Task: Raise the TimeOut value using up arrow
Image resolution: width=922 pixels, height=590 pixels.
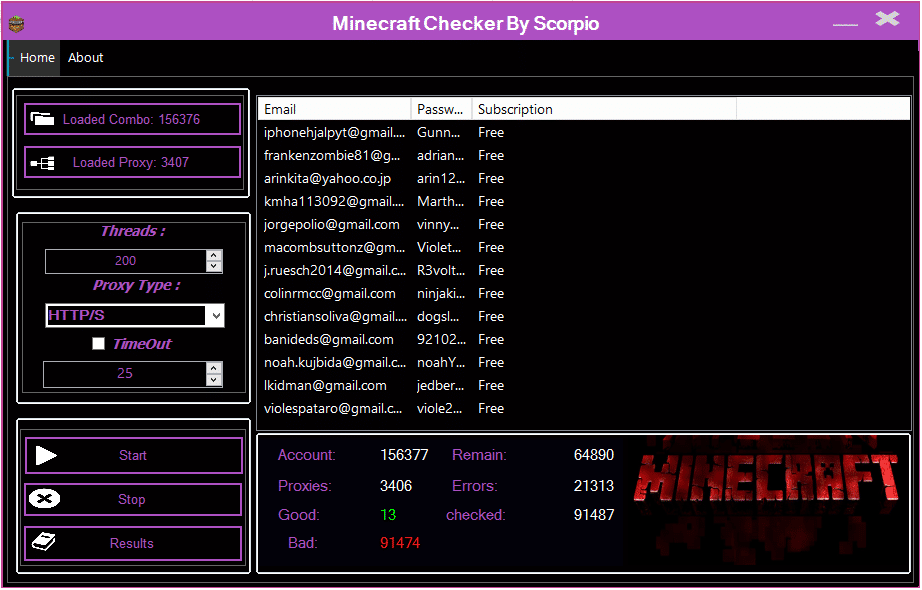Action: click(213, 368)
